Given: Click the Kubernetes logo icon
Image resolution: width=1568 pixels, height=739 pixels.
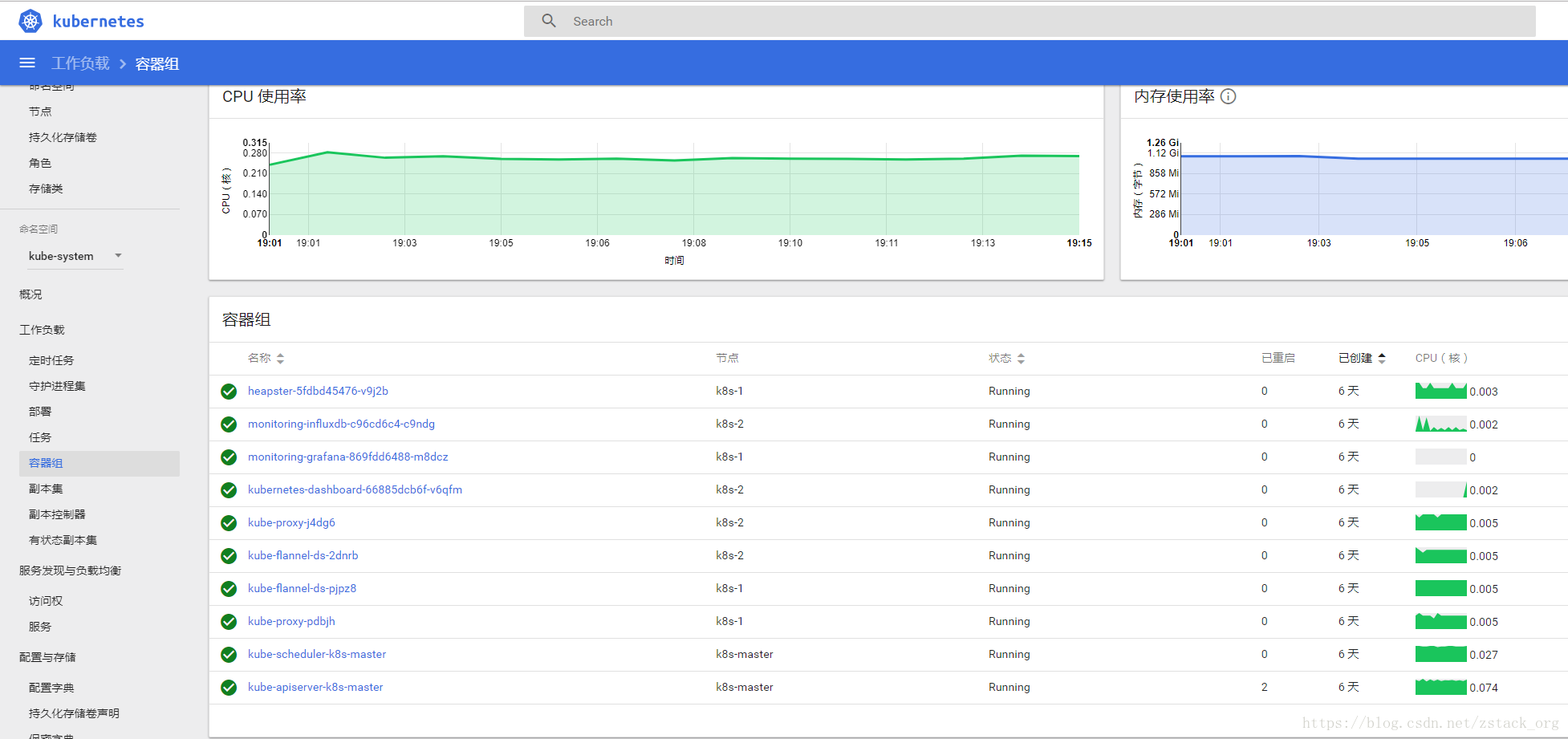Looking at the screenshot, I should click(30, 21).
